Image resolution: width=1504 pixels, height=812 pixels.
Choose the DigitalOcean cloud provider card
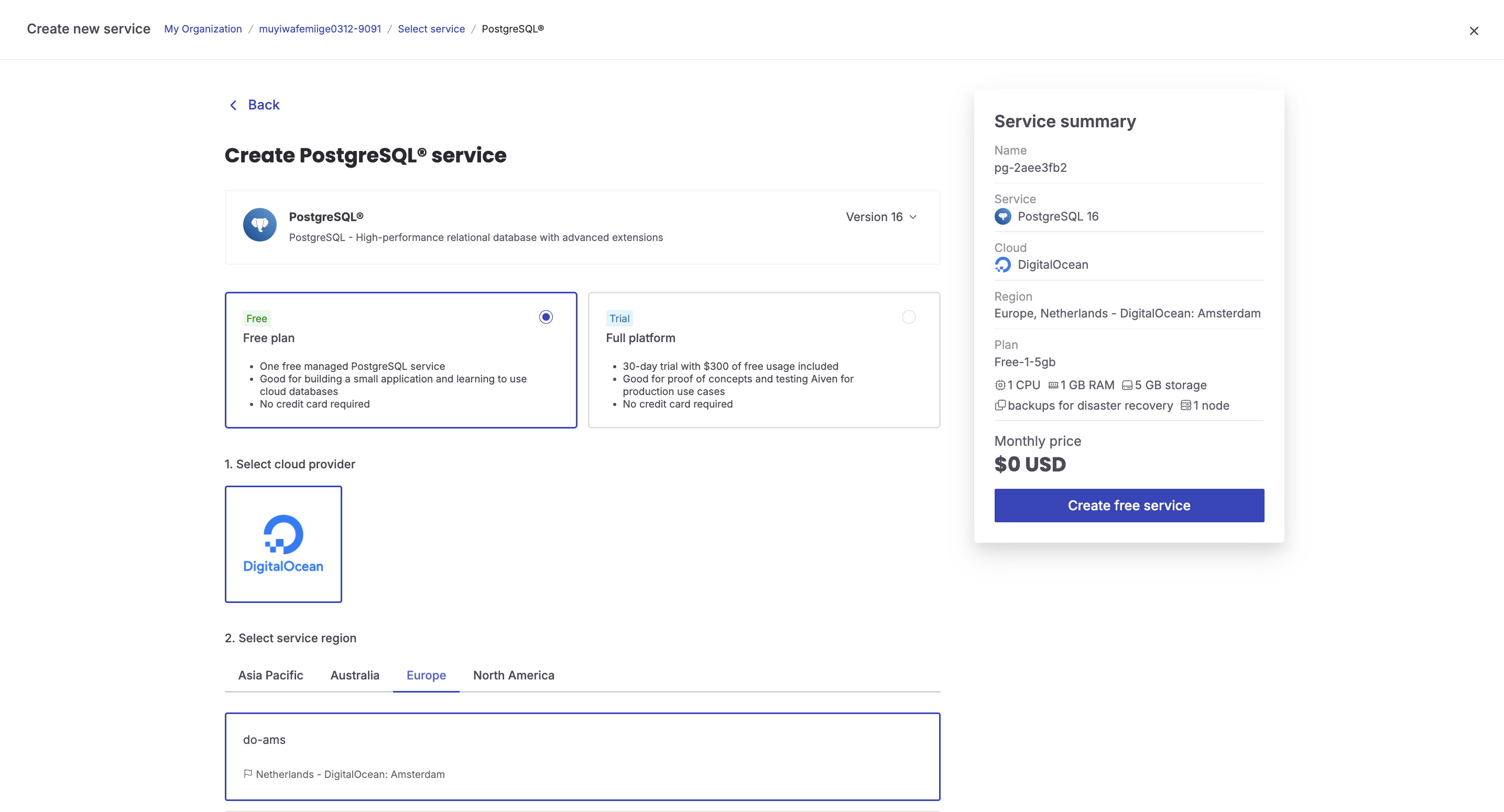pos(283,544)
